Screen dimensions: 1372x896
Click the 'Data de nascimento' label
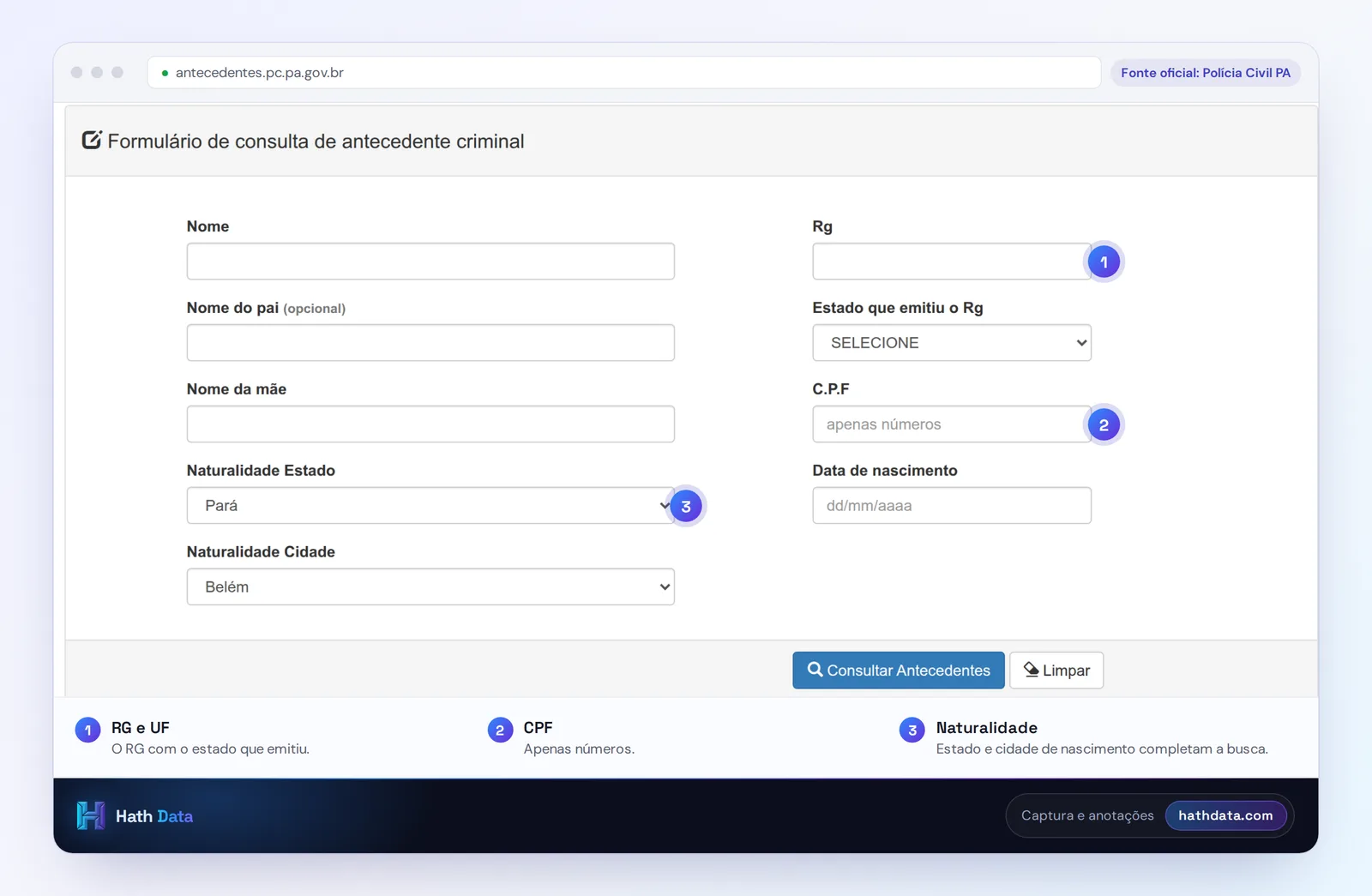[885, 471]
